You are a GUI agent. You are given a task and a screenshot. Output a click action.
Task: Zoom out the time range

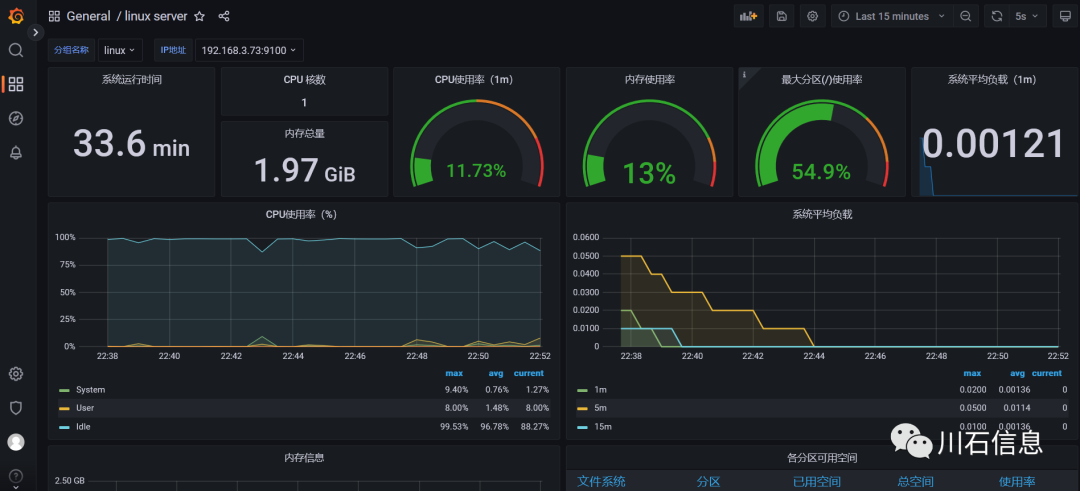pyautogui.click(x=966, y=17)
